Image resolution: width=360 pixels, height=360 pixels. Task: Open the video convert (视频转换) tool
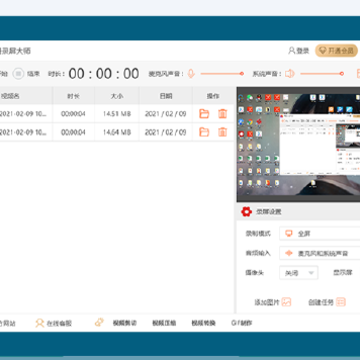(x=203, y=323)
